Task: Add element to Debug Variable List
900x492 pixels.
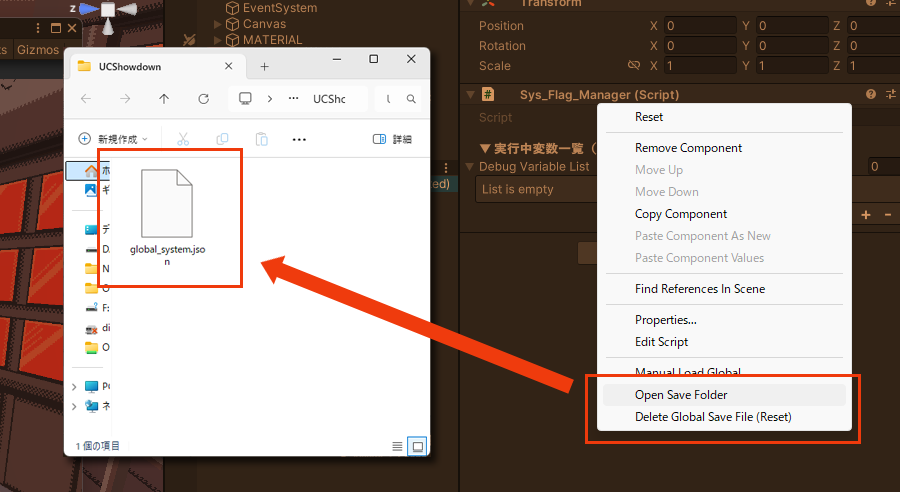Action: click(866, 215)
